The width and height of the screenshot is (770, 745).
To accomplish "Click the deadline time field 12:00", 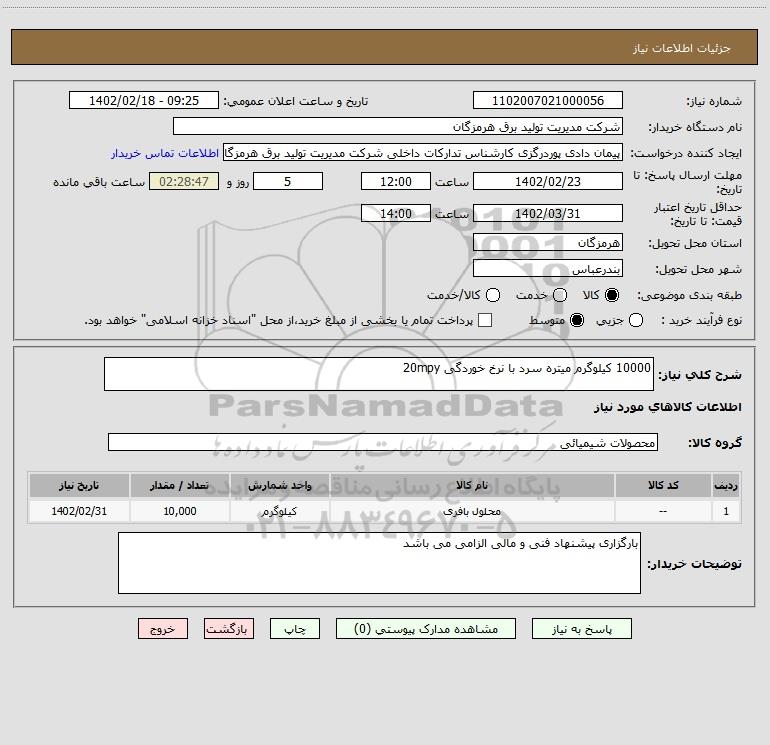I will (x=396, y=181).
